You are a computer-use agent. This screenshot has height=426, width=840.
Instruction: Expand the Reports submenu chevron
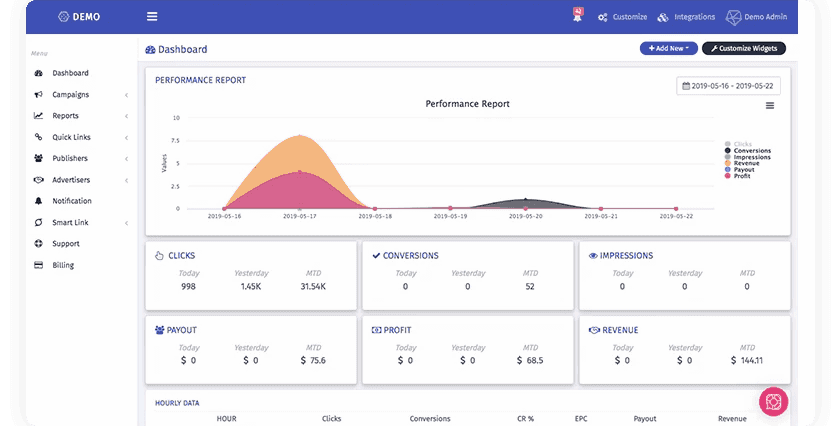[126, 116]
